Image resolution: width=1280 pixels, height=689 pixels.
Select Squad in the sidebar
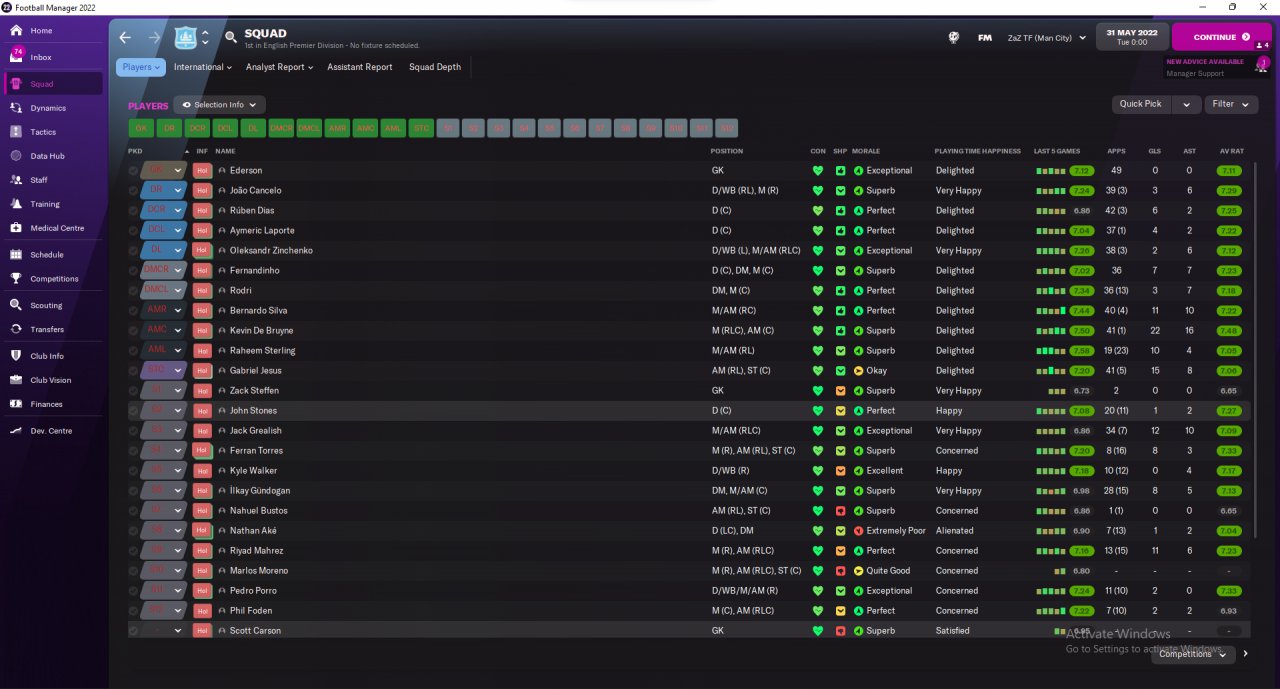[x=54, y=84]
